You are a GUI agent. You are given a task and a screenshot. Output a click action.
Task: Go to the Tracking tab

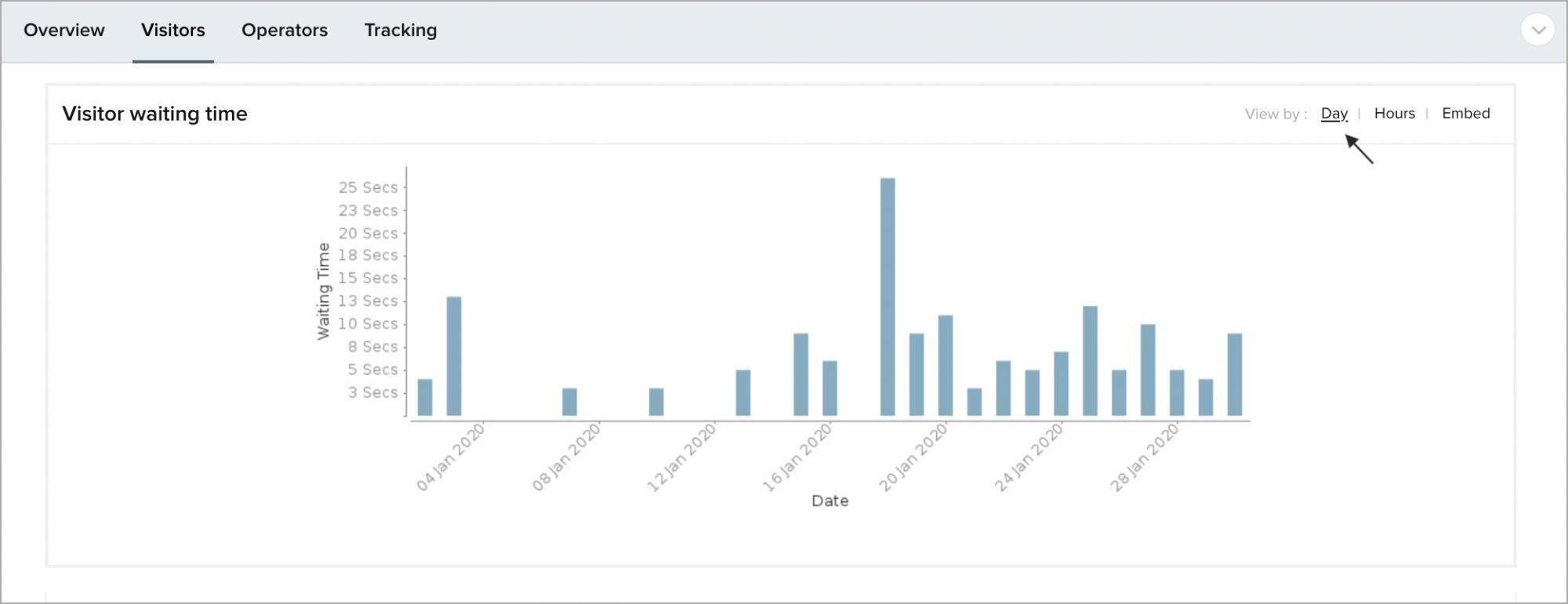401,31
